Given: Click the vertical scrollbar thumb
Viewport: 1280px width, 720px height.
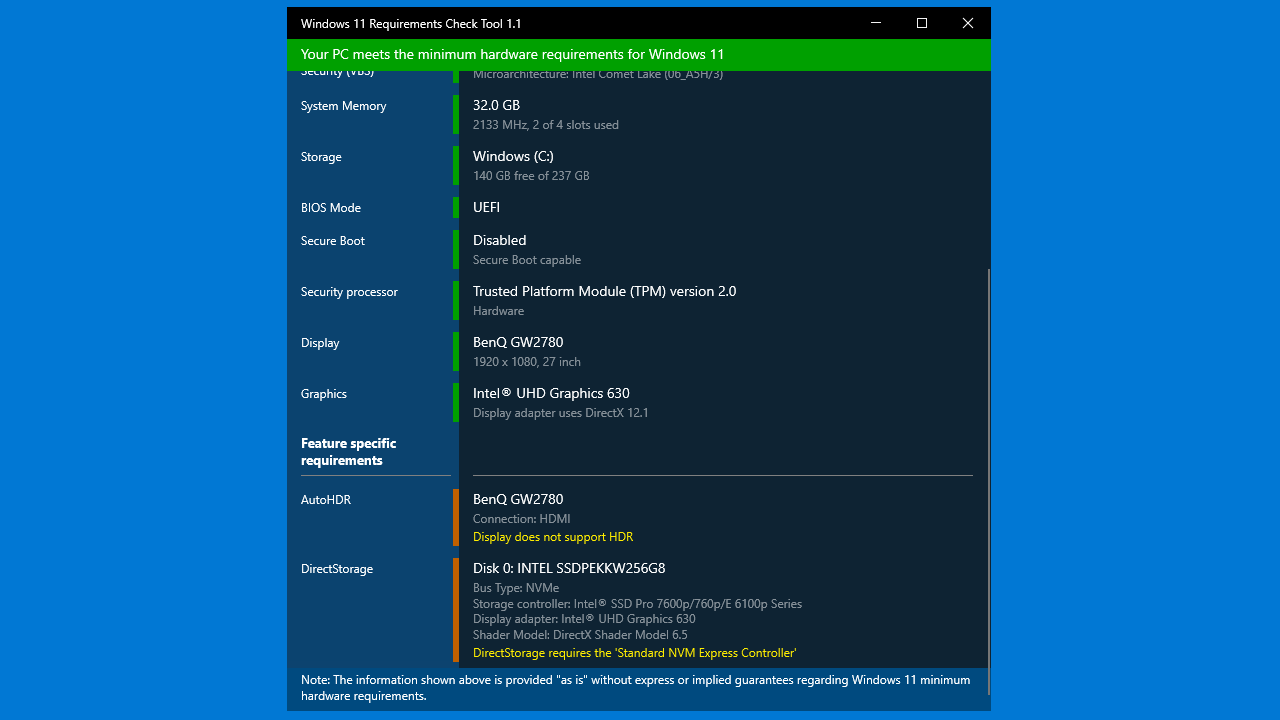Looking at the screenshot, I should [988, 482].
